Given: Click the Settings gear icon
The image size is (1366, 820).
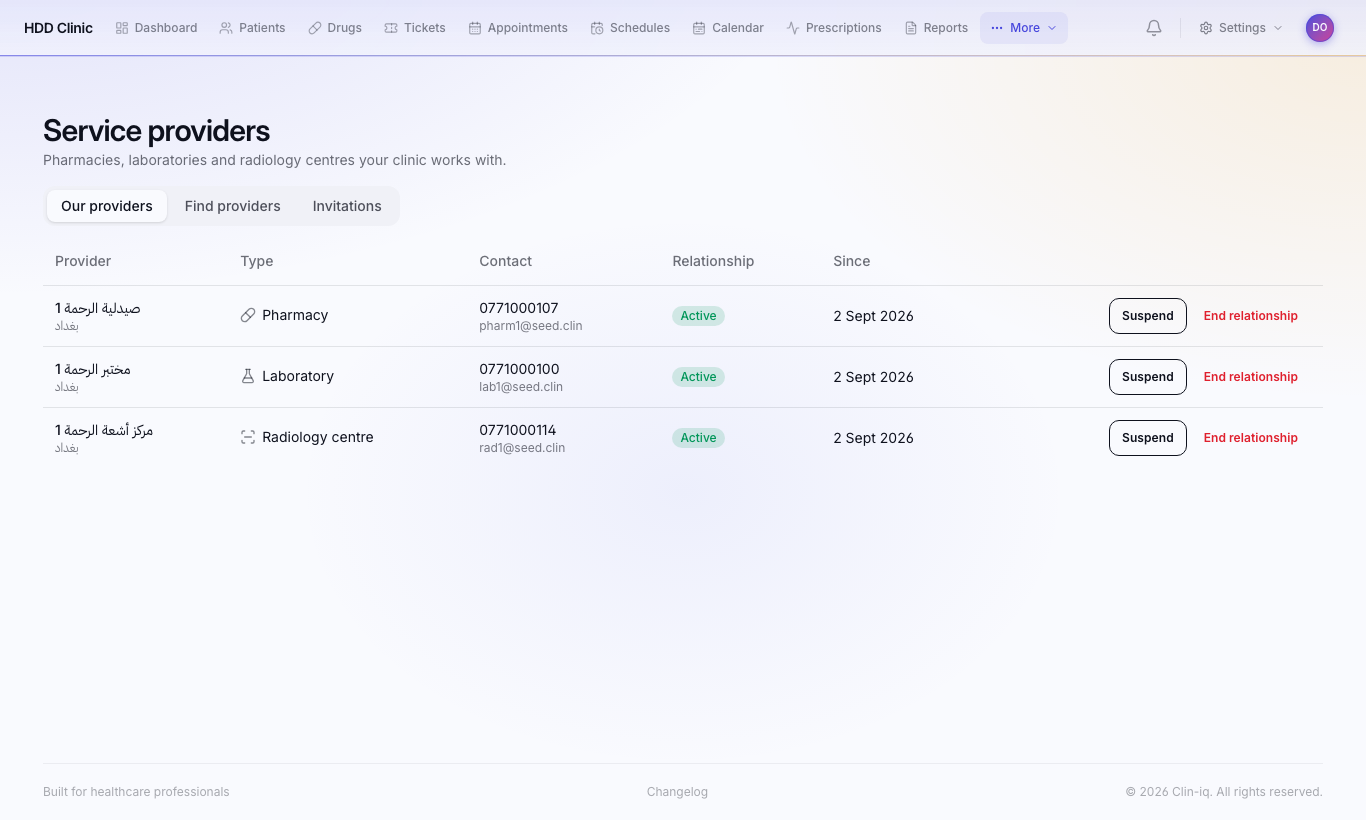Looking at the screenshot, I should [x=1206, y=28].
